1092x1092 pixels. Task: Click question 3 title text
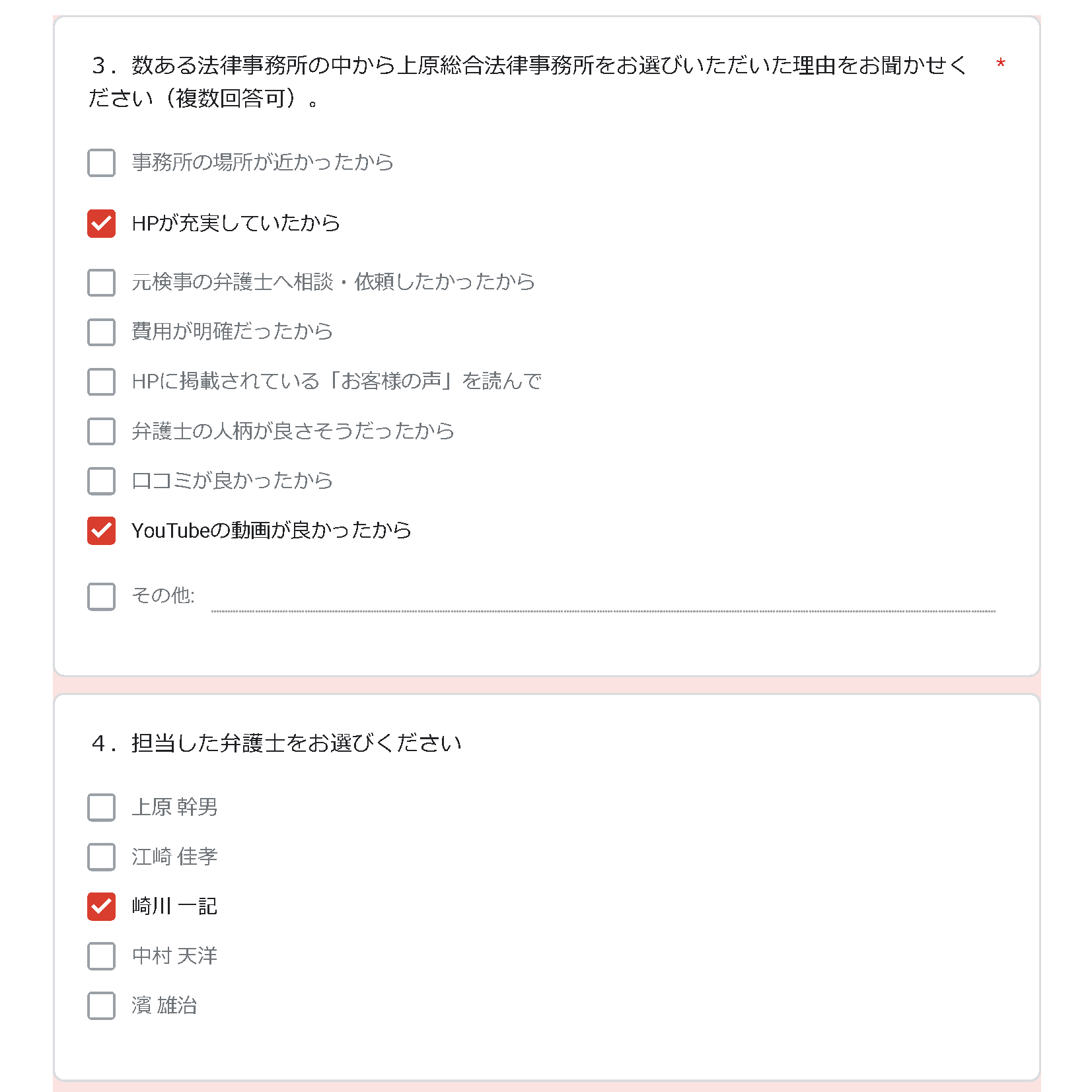tap(528, 82)
